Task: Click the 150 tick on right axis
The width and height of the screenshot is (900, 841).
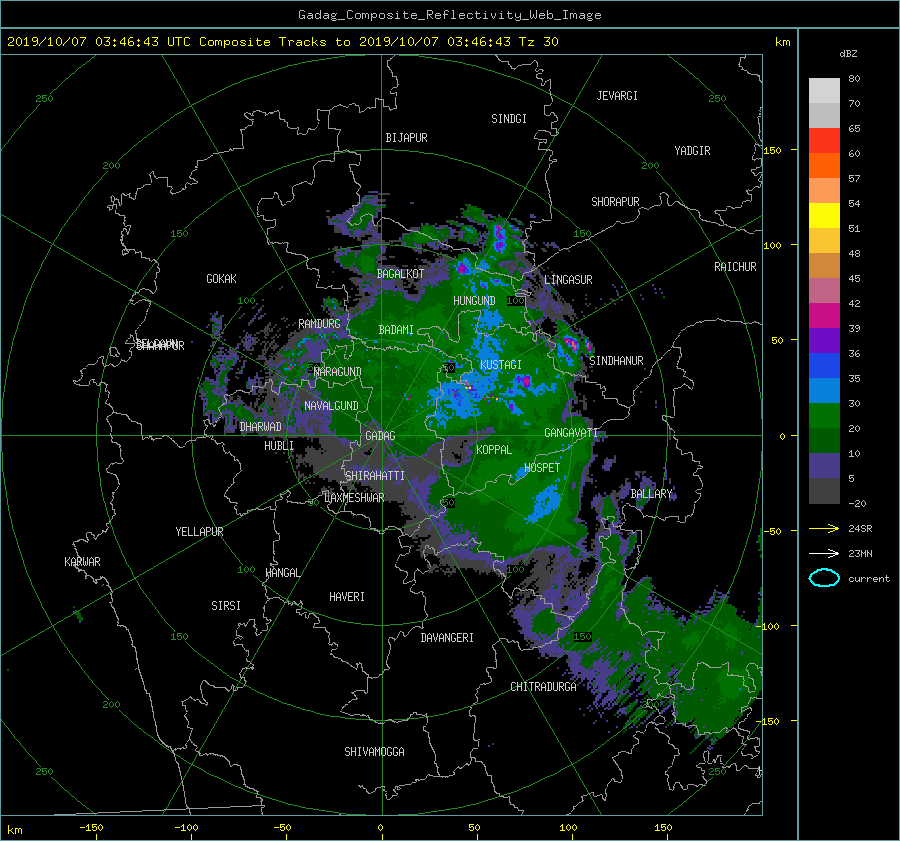Action: pos(773,150)
